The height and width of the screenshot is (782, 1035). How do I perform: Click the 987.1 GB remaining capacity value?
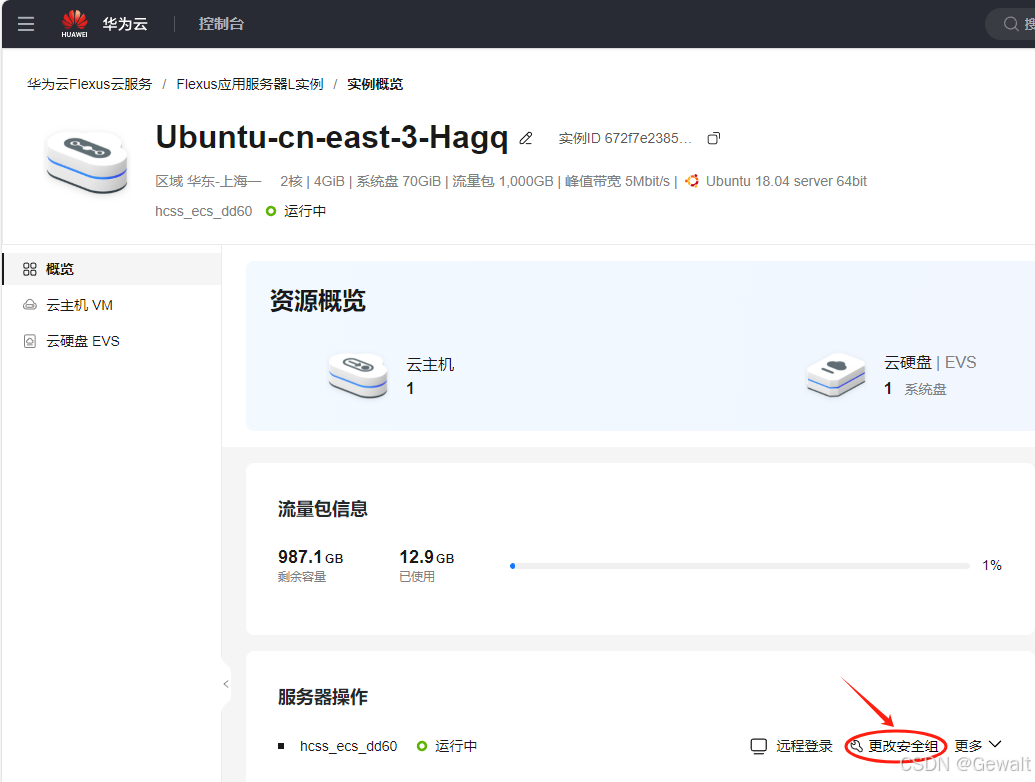(310, 557)
